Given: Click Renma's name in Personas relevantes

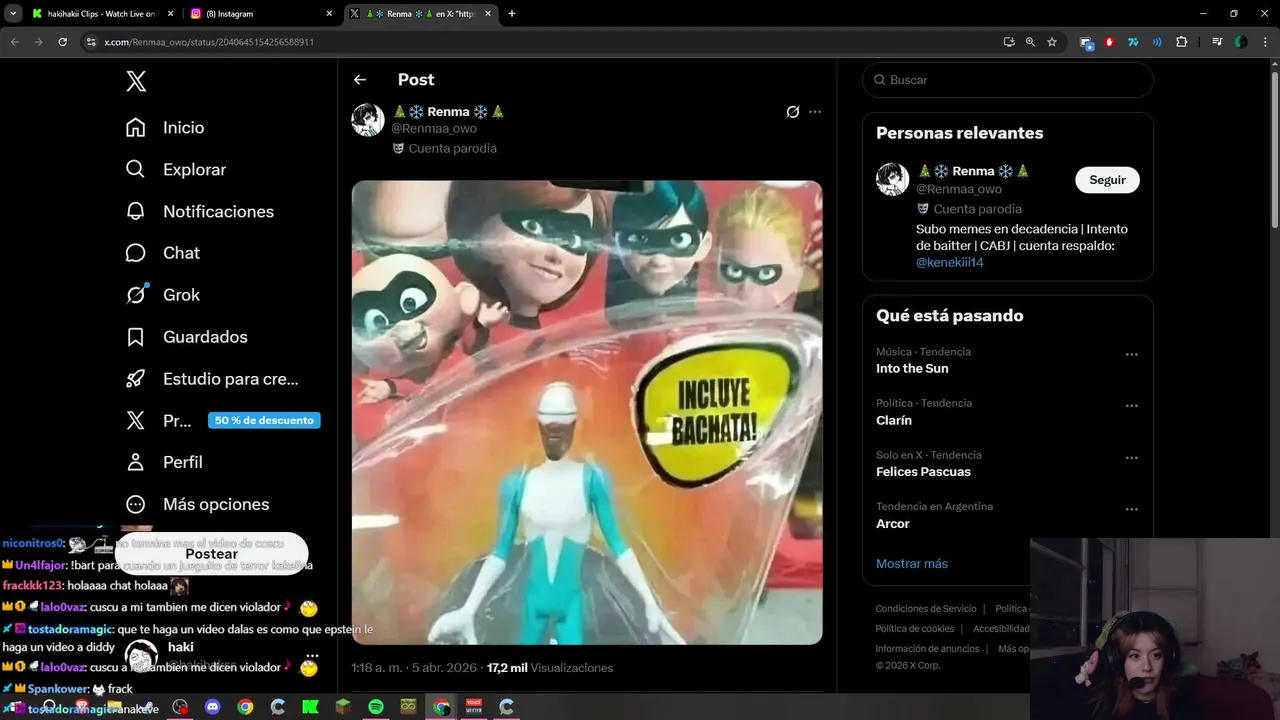Looking at the screenshot, I should tap(974, 171).
